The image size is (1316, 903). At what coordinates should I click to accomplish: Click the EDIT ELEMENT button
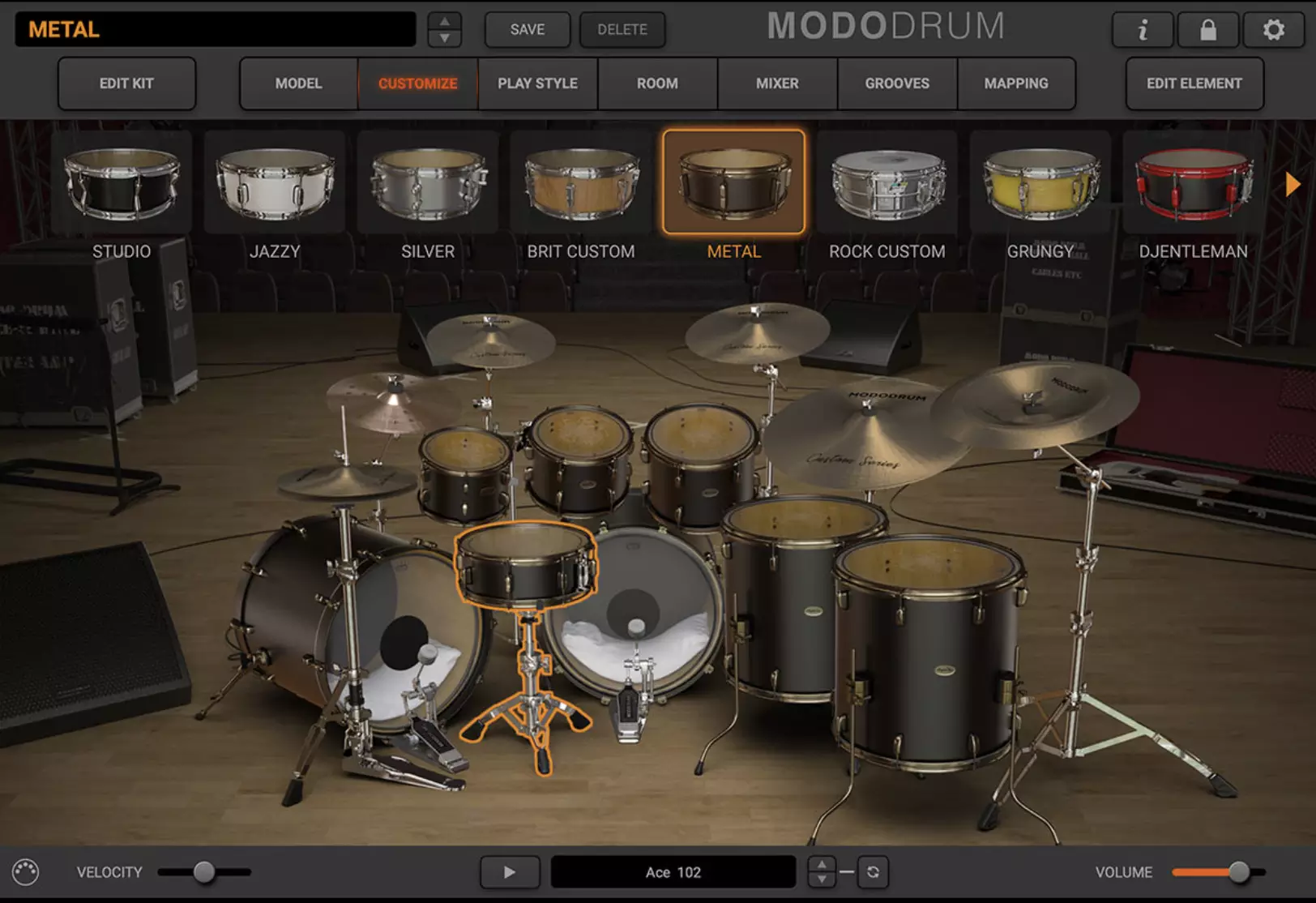1194,83
